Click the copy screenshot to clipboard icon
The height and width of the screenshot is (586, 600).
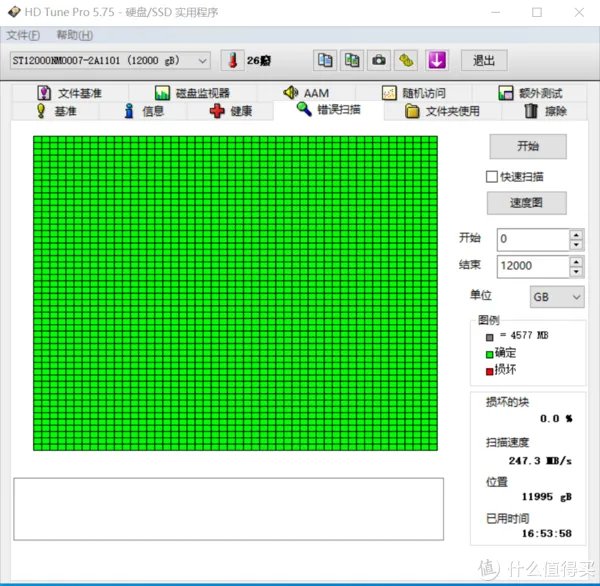click(352, 60)
